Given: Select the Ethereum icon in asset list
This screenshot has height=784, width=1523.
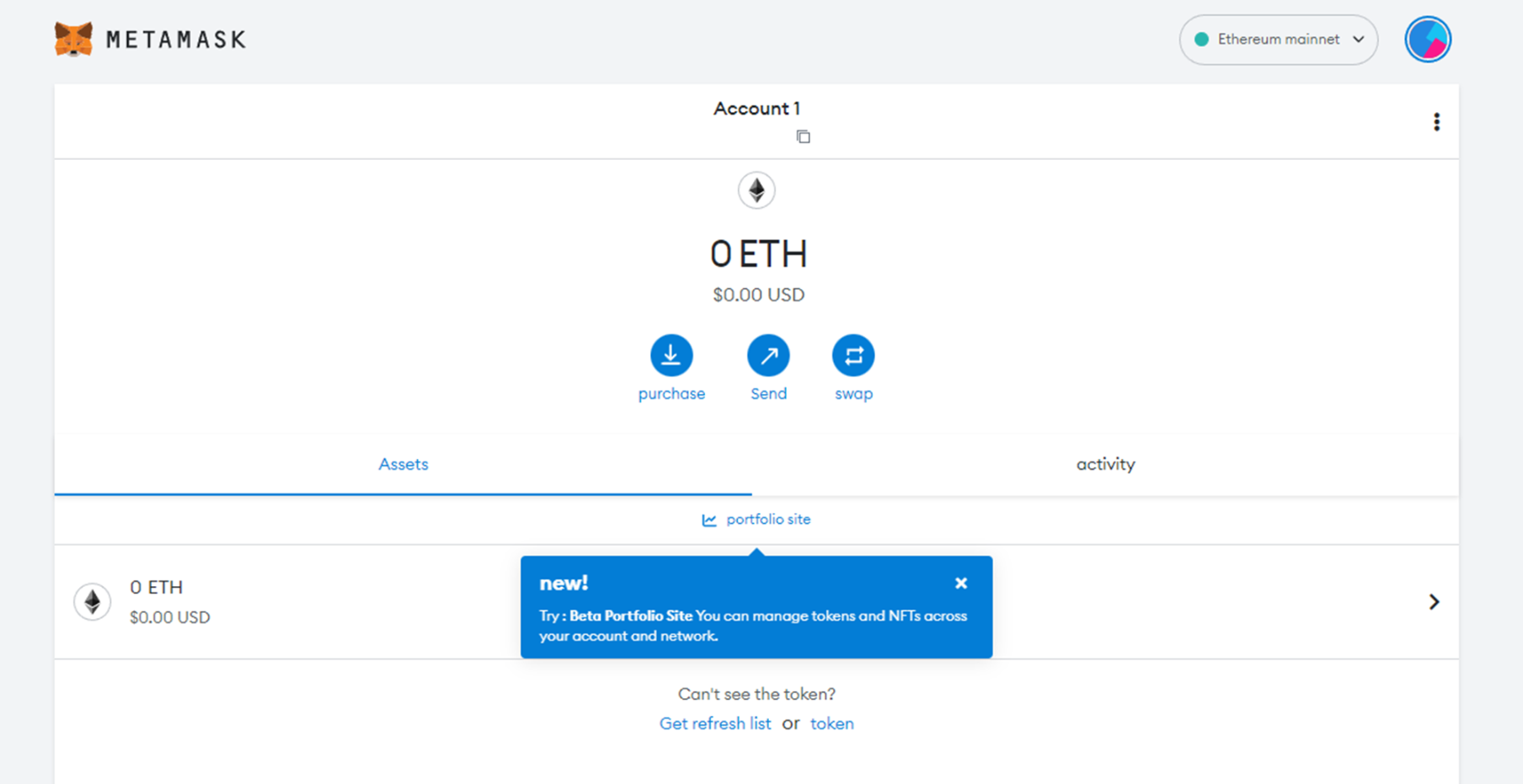Looking at the screenshot, I should coord(93,602).
